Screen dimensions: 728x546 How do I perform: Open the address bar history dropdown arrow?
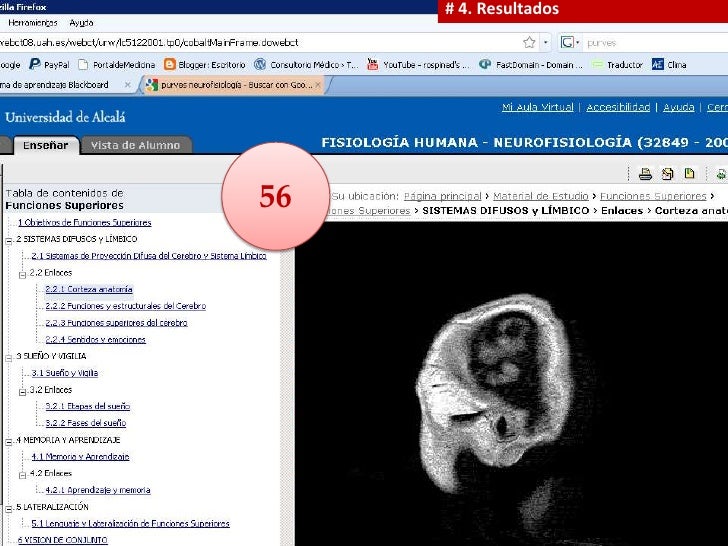[546, 43]
